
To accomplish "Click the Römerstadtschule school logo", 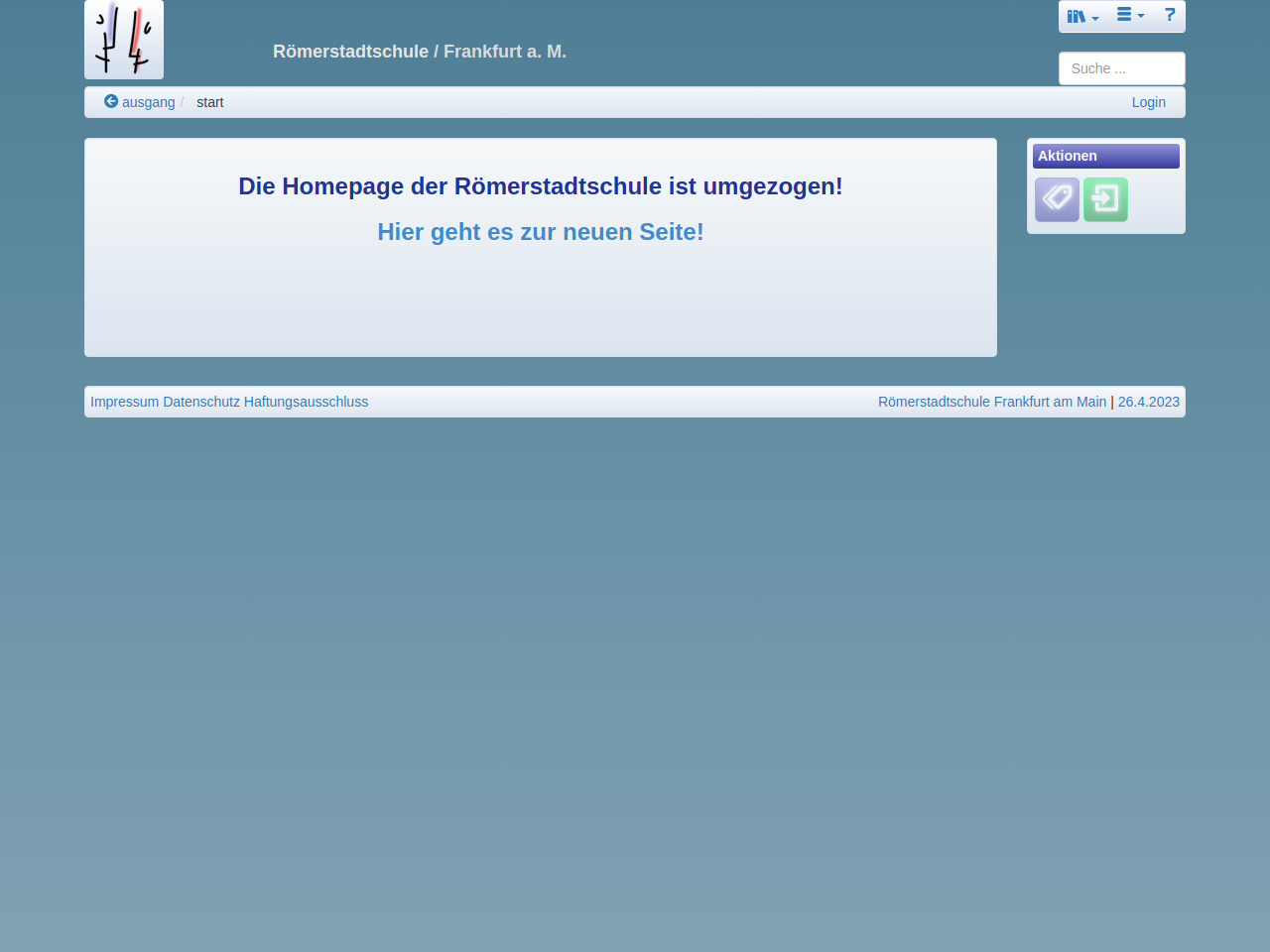I will pyautogui.click(x=124, y=40).
